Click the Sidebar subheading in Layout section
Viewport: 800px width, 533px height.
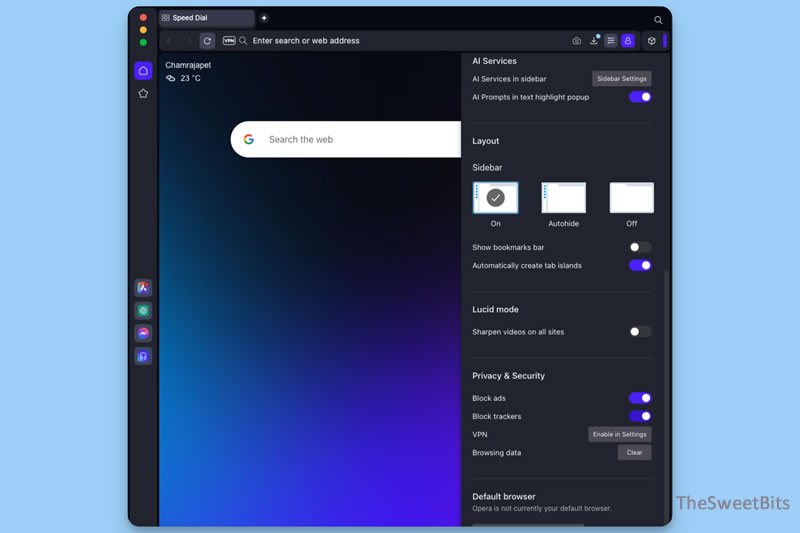[x=487, y=168]
